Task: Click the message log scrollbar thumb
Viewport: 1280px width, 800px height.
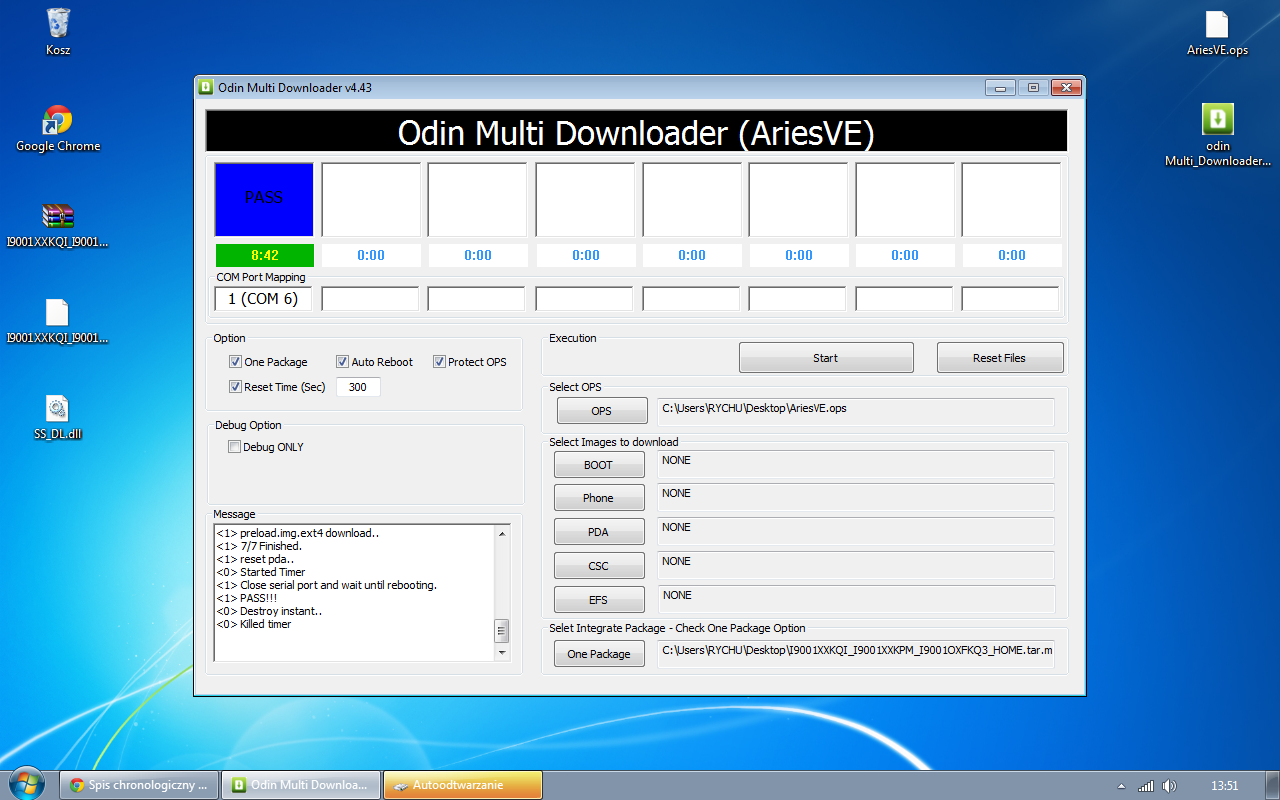Action: (x=502, y=630)
